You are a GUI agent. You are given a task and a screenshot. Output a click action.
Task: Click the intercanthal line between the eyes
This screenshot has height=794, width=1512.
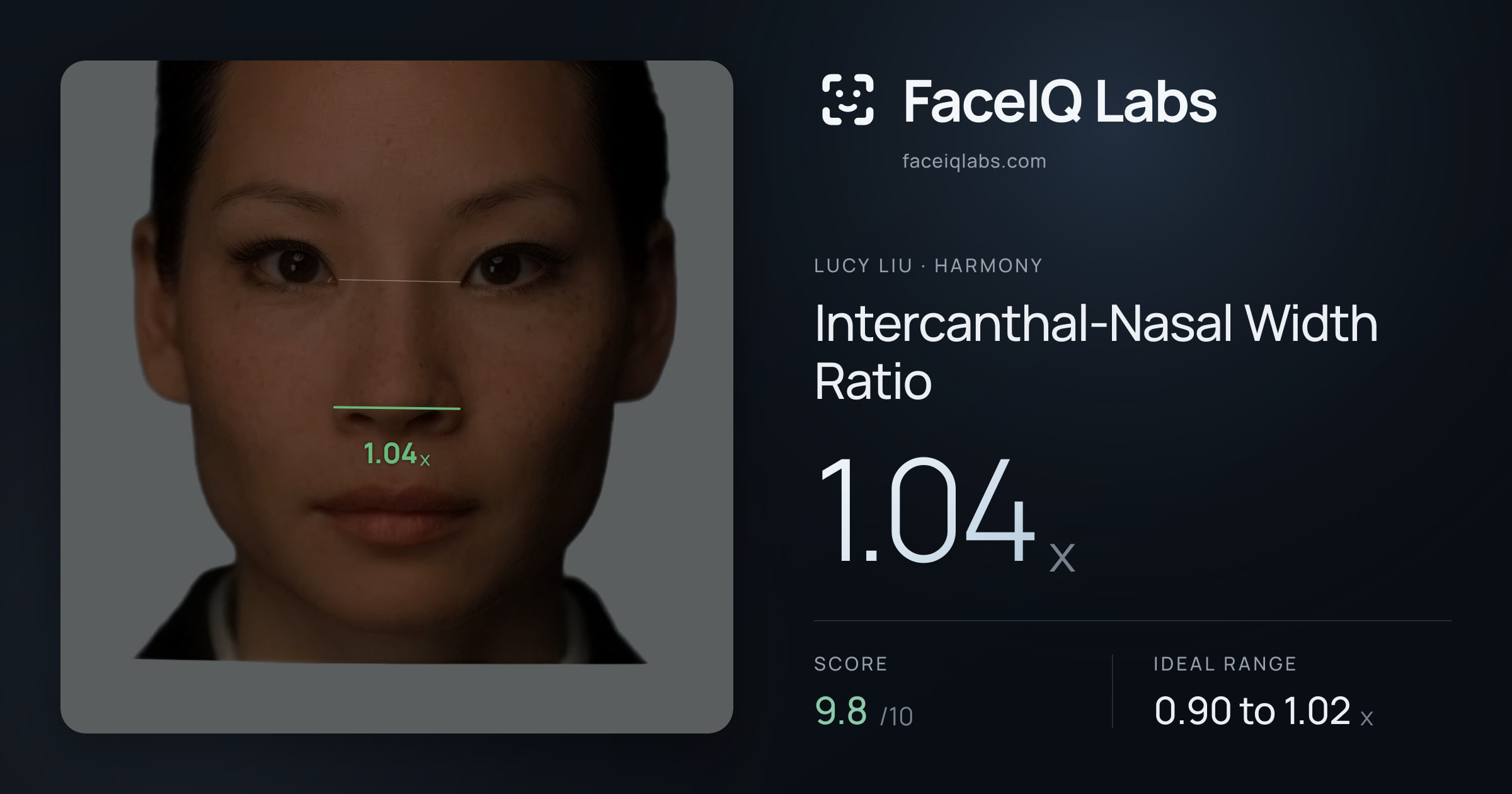coord(399,280)
